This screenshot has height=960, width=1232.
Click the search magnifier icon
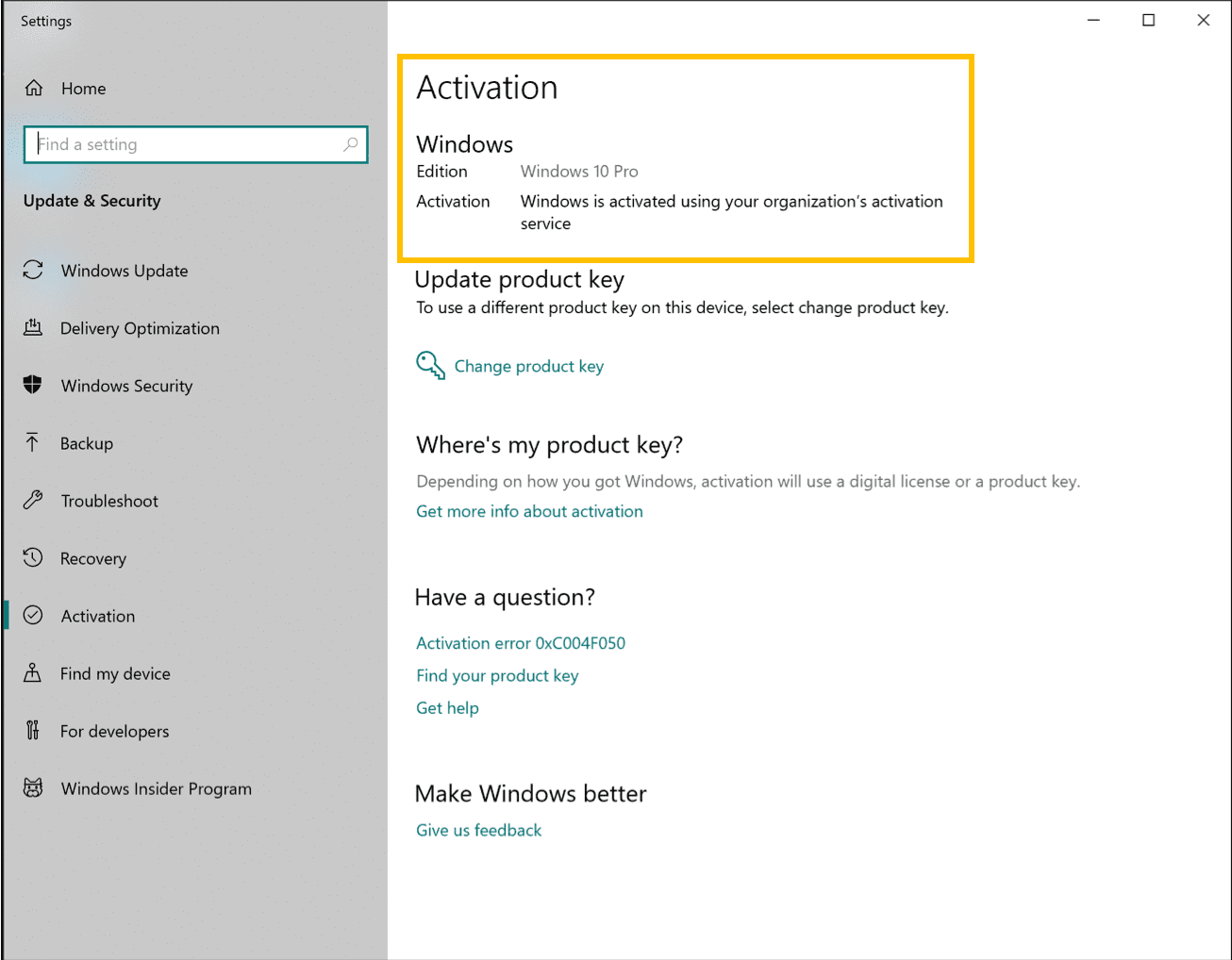[351, 144]
